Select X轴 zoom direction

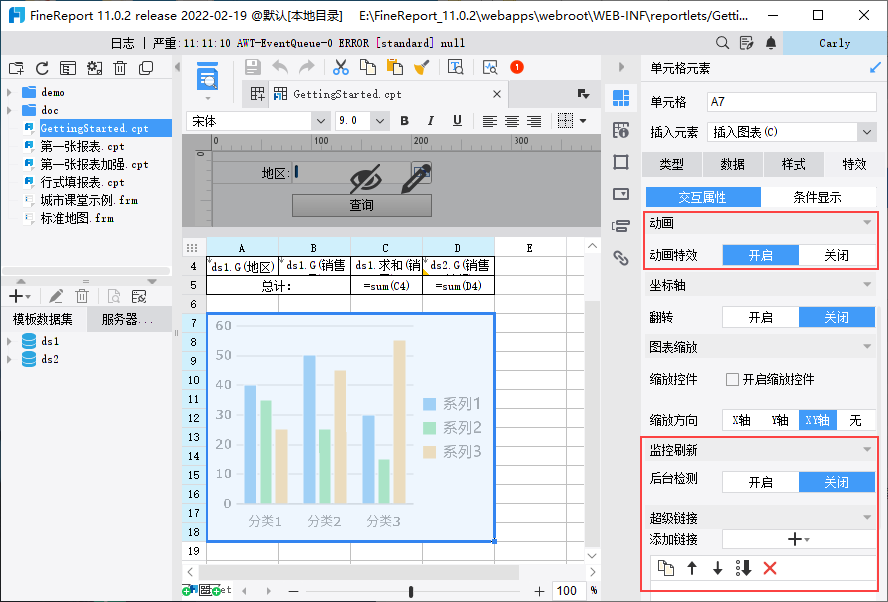[741, 420]
